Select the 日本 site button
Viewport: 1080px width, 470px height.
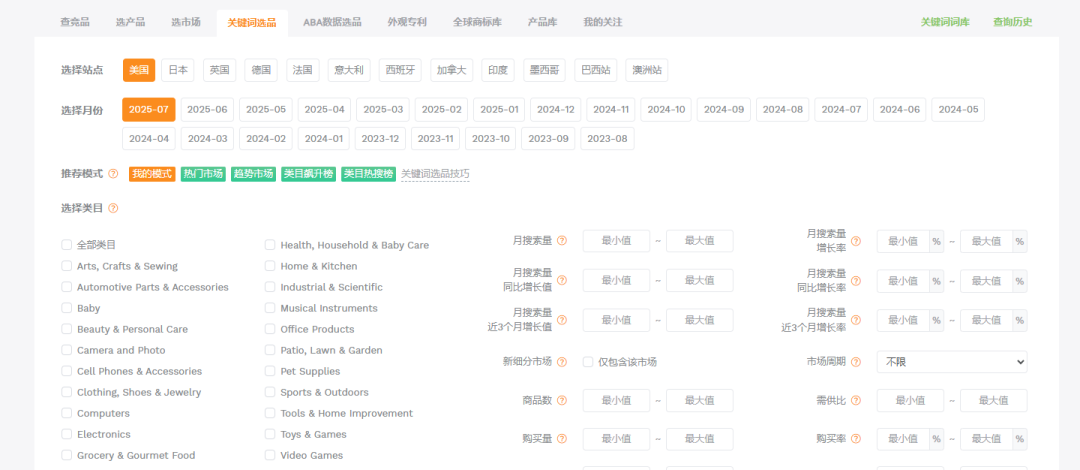click(178, 70)
